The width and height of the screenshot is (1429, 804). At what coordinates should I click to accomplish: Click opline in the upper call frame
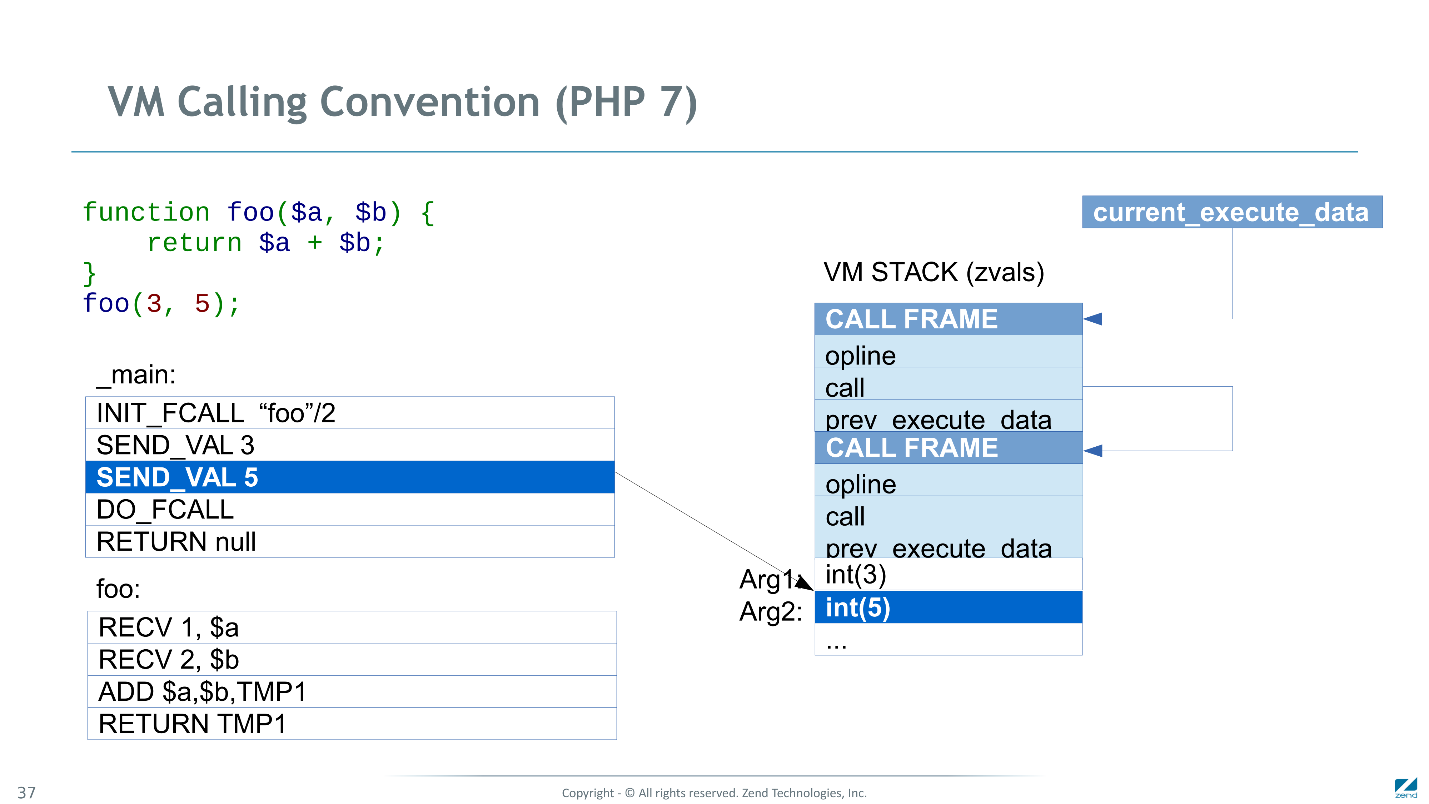point(948,355)
